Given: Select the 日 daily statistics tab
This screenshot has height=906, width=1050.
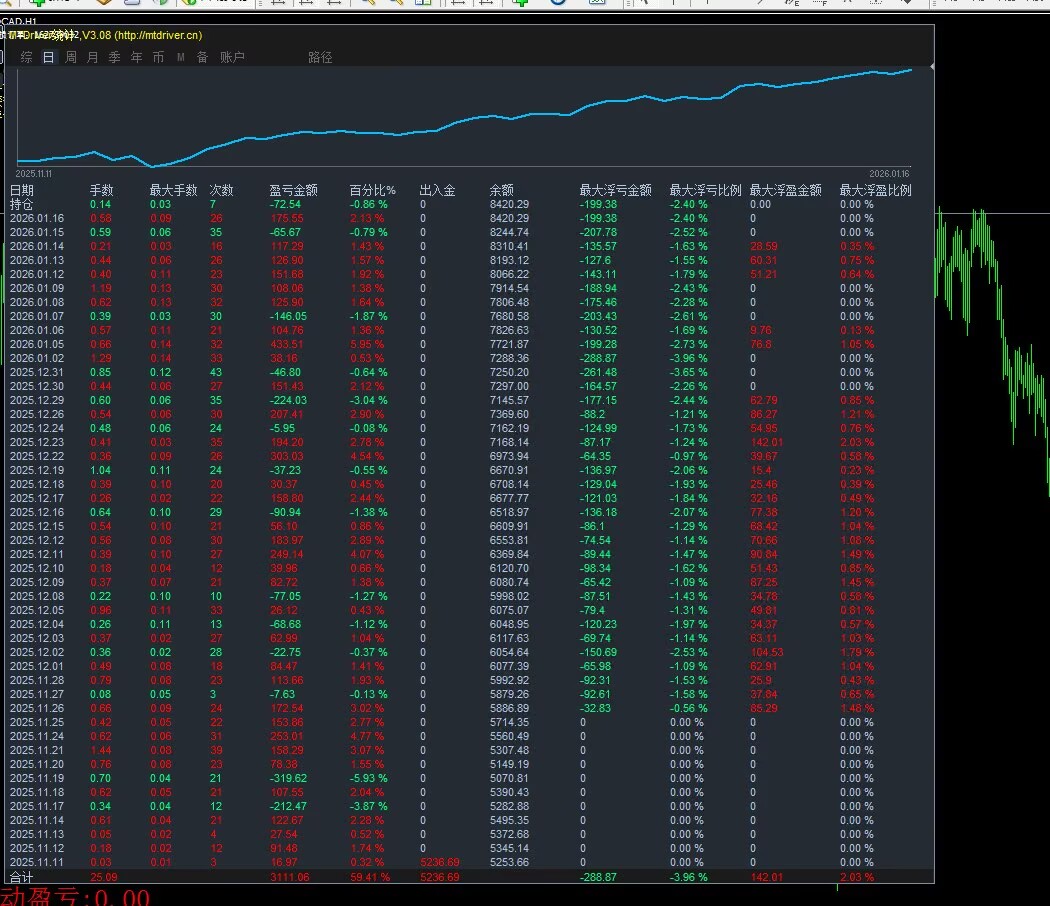Looking at the screenshot, I should 48,57.
